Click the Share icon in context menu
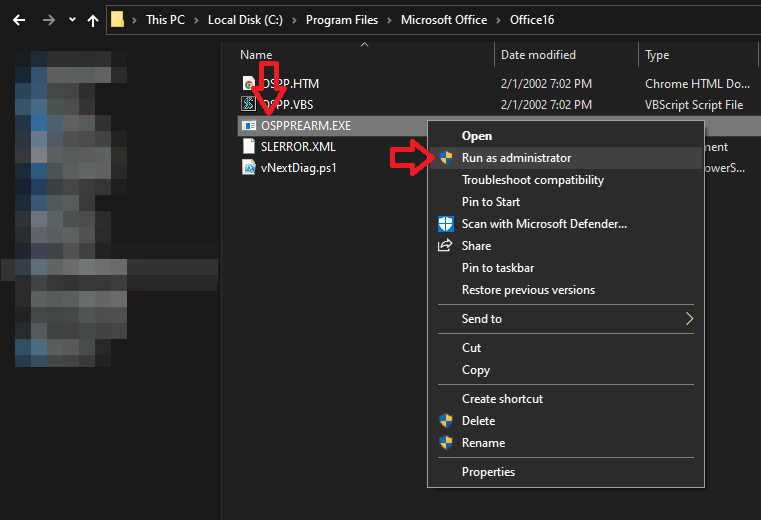The height and width of the screenshot is (520, 761). (446, 246)
